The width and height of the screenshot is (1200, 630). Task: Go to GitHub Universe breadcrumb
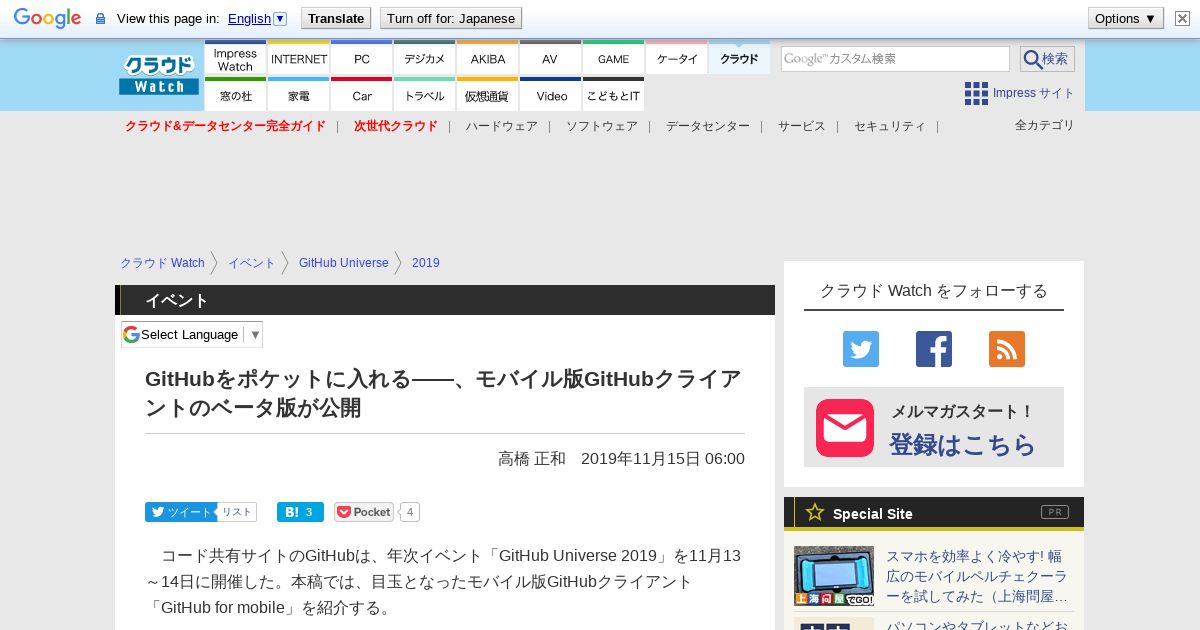[x=343, y=263]
